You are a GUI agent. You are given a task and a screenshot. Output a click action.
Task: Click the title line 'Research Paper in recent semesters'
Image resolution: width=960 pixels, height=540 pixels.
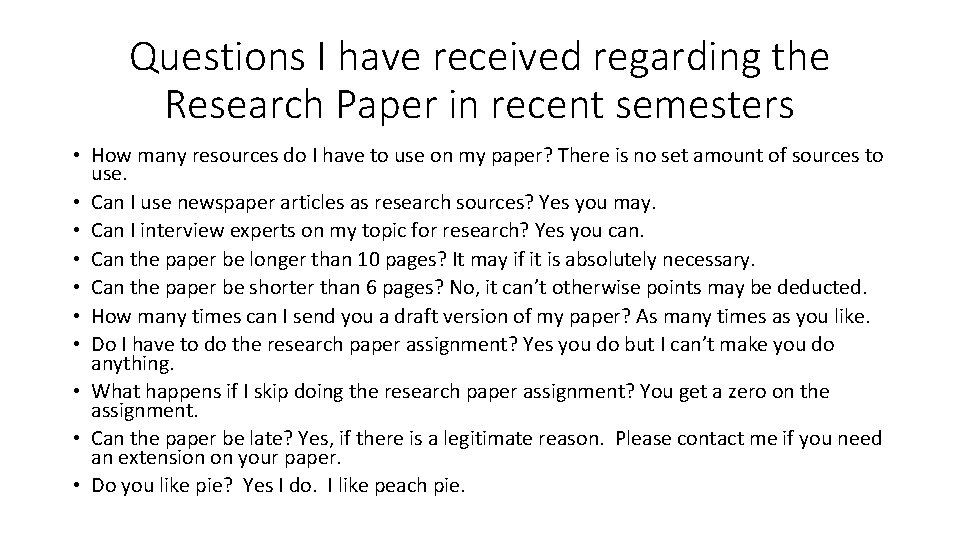(x=480, y=104)
